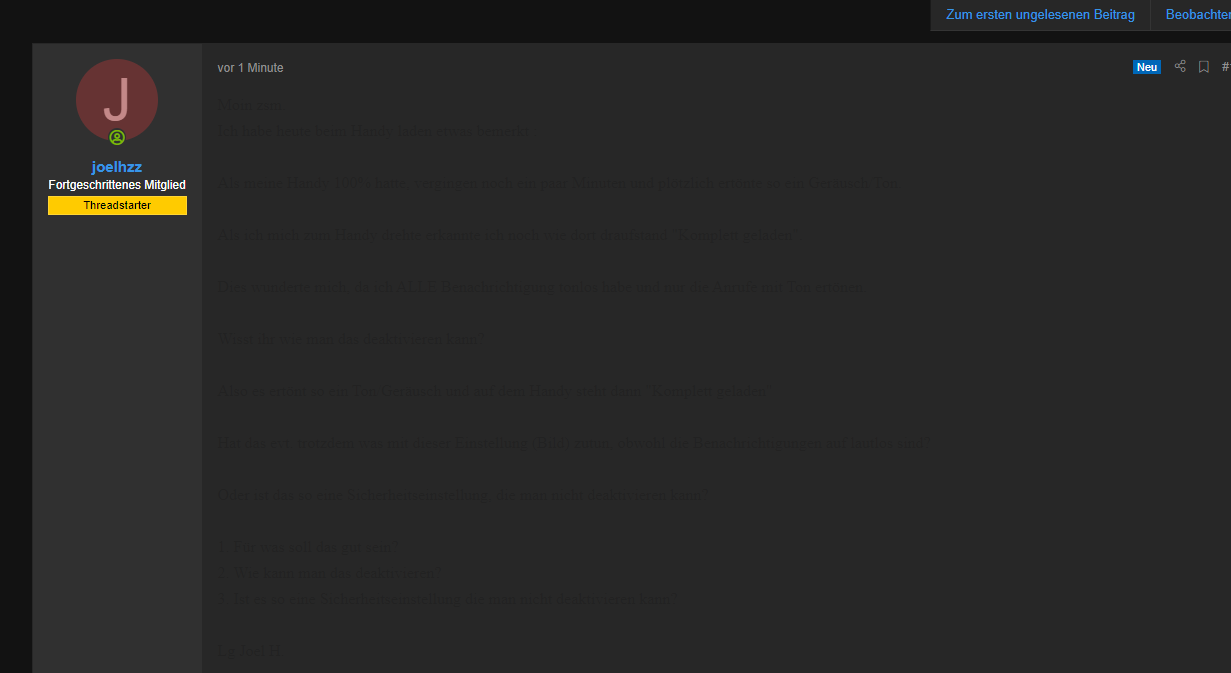This screenshot has height=673, width=1231.
Task: Click the Beobachten button
Action: pyautogui.click(x=1198, y=15)
